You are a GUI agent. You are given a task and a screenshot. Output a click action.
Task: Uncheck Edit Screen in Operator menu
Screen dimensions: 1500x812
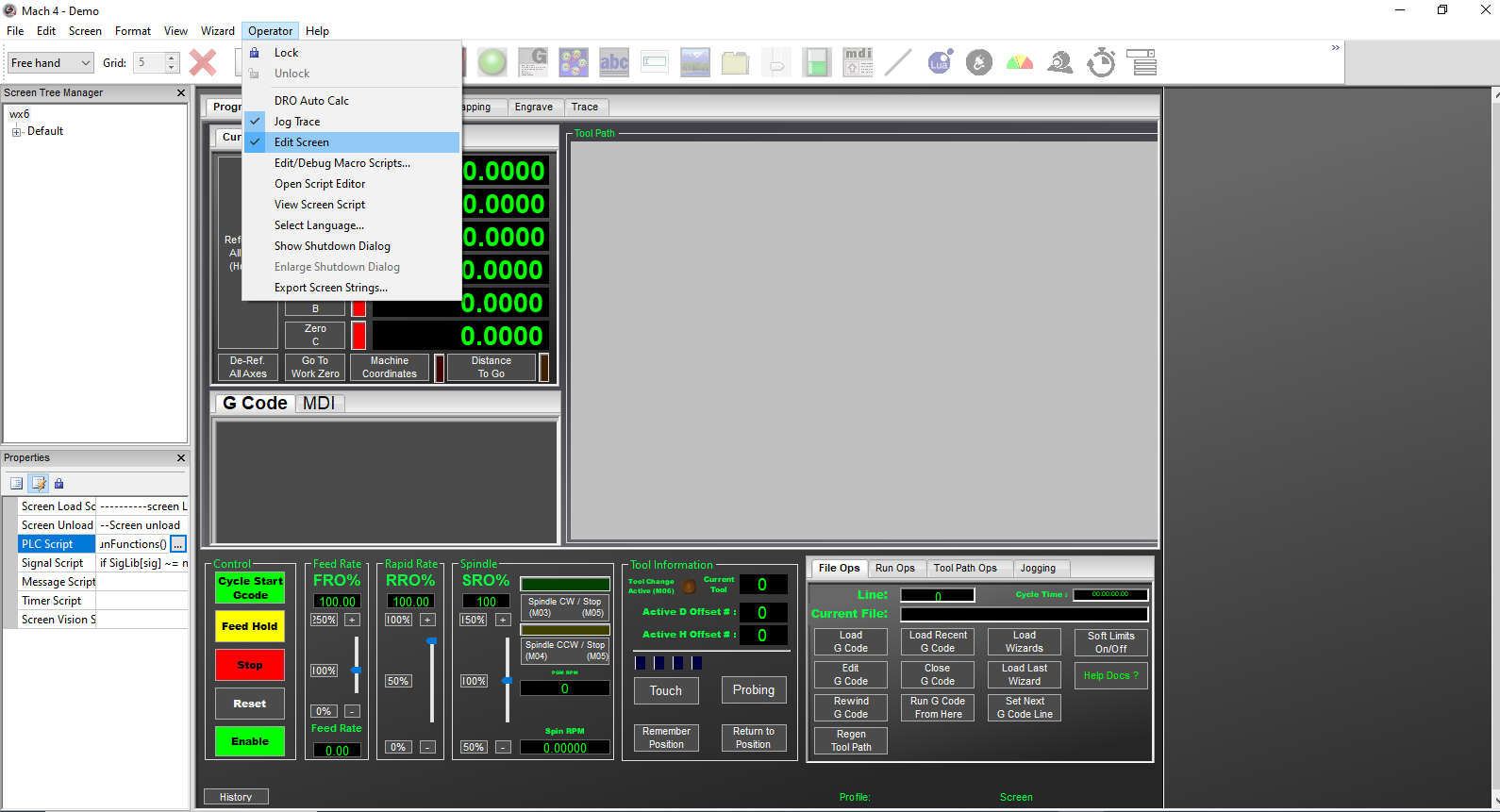(352, 142)
